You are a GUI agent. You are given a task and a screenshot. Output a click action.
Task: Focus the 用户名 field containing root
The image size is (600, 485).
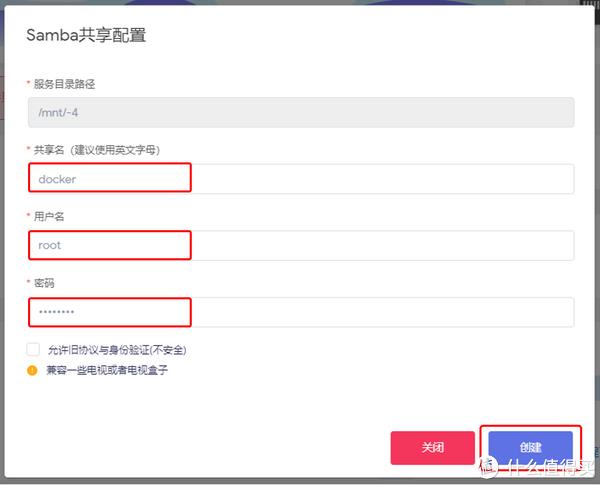[301, 245]
